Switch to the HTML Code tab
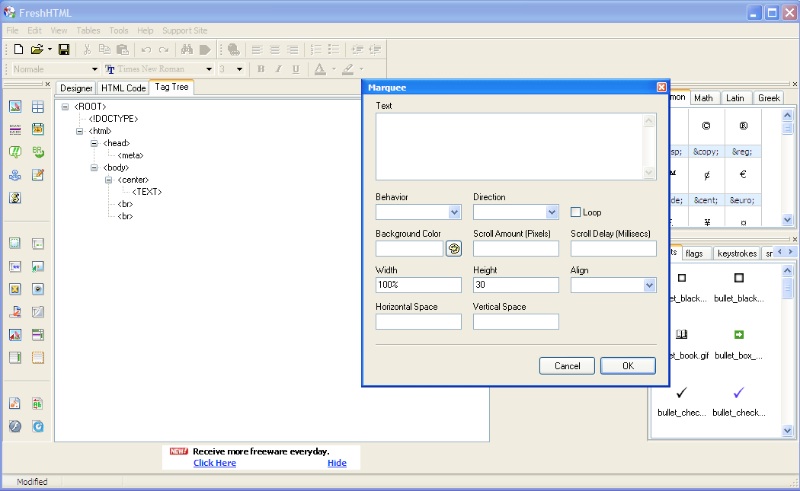Image resolution: width=800 pixels, height=491 pixels. point(123,88)
